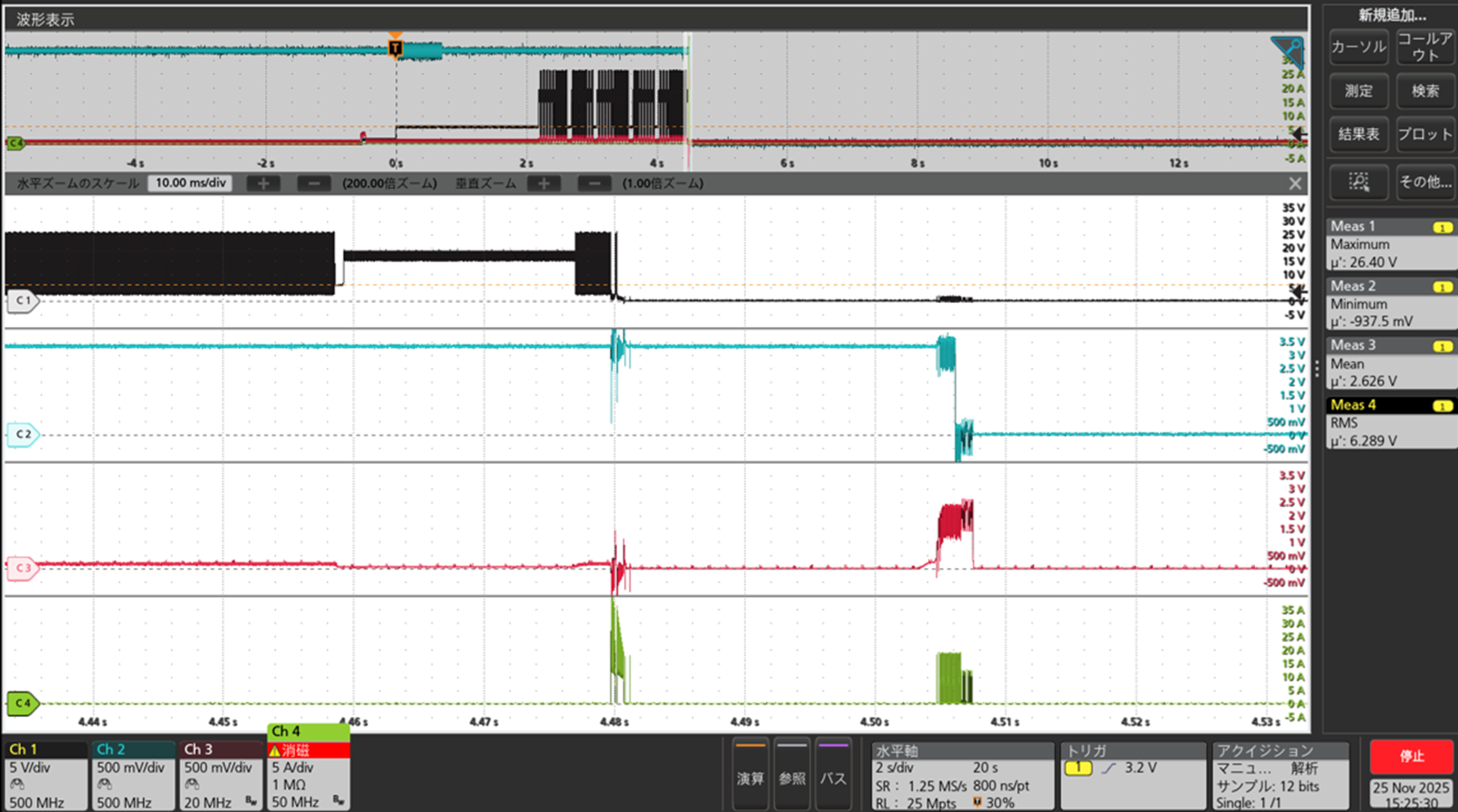This screenshot has width=1458, height=812.
Task: Toggle the Ch 2 channel badge
Action: tap(133, 775)
